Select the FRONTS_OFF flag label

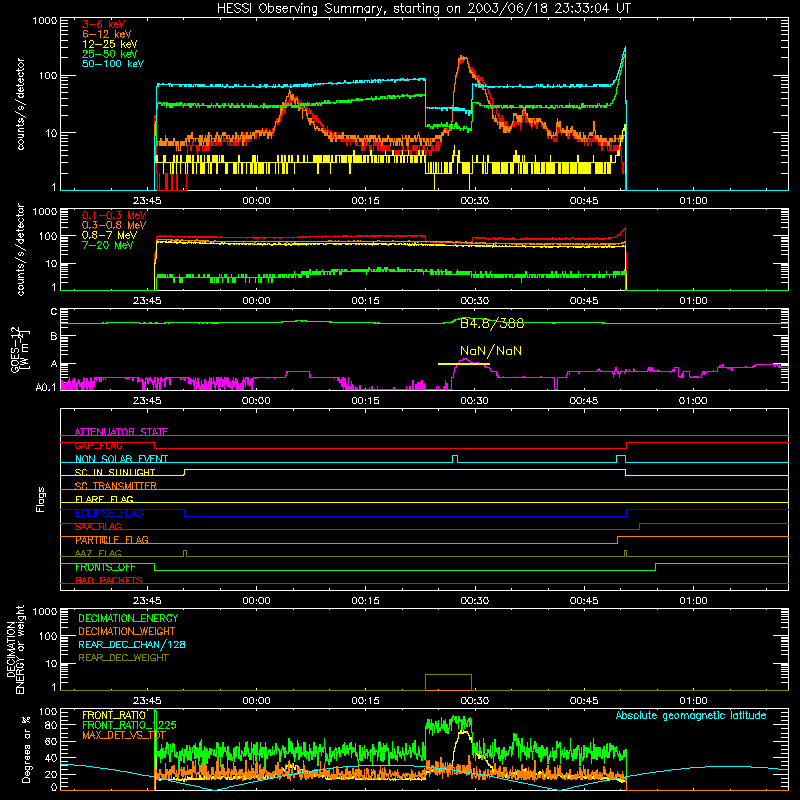coord(105,567)
